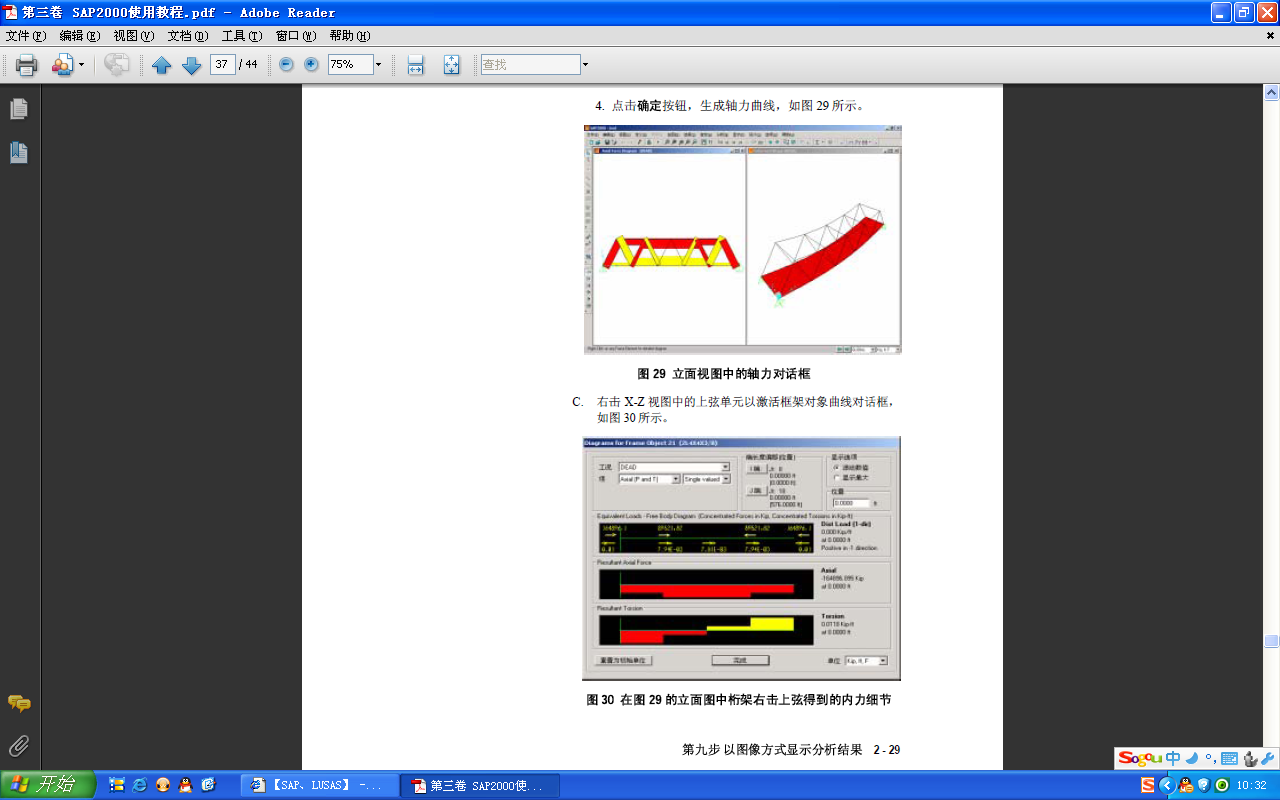Open the Attachments paperclip panel
Image resolution: width=1280 pixels, height=800 pixels.
click(19, 746)
